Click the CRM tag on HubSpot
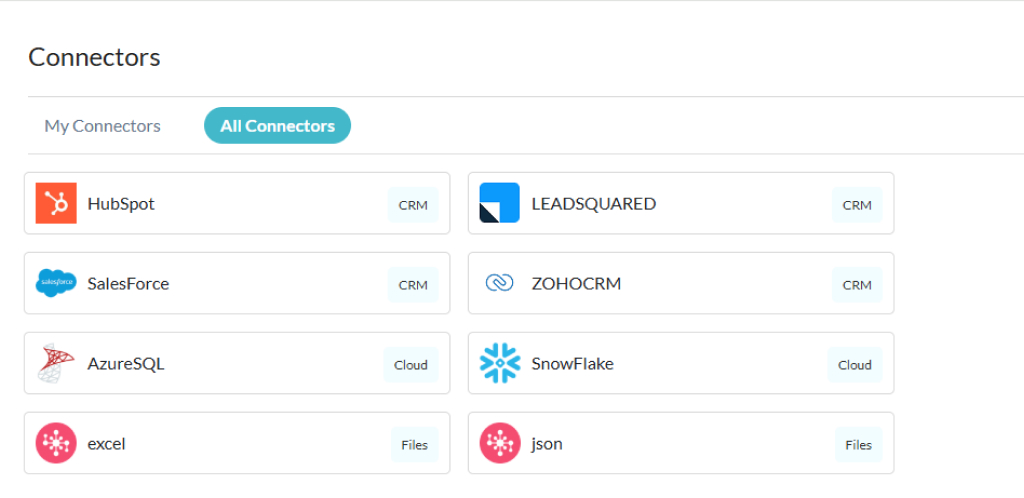1024x498 pixels. tap(413, 205)
